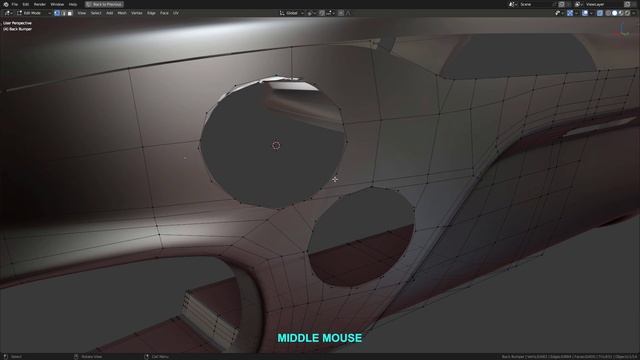Open the Edge menu
The width and height of the screenshot is (640, 360).
(151, 13)
